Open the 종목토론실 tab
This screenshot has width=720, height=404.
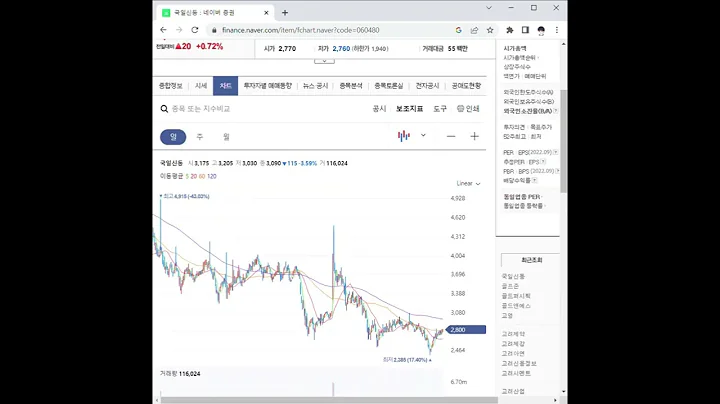[388, 86]
